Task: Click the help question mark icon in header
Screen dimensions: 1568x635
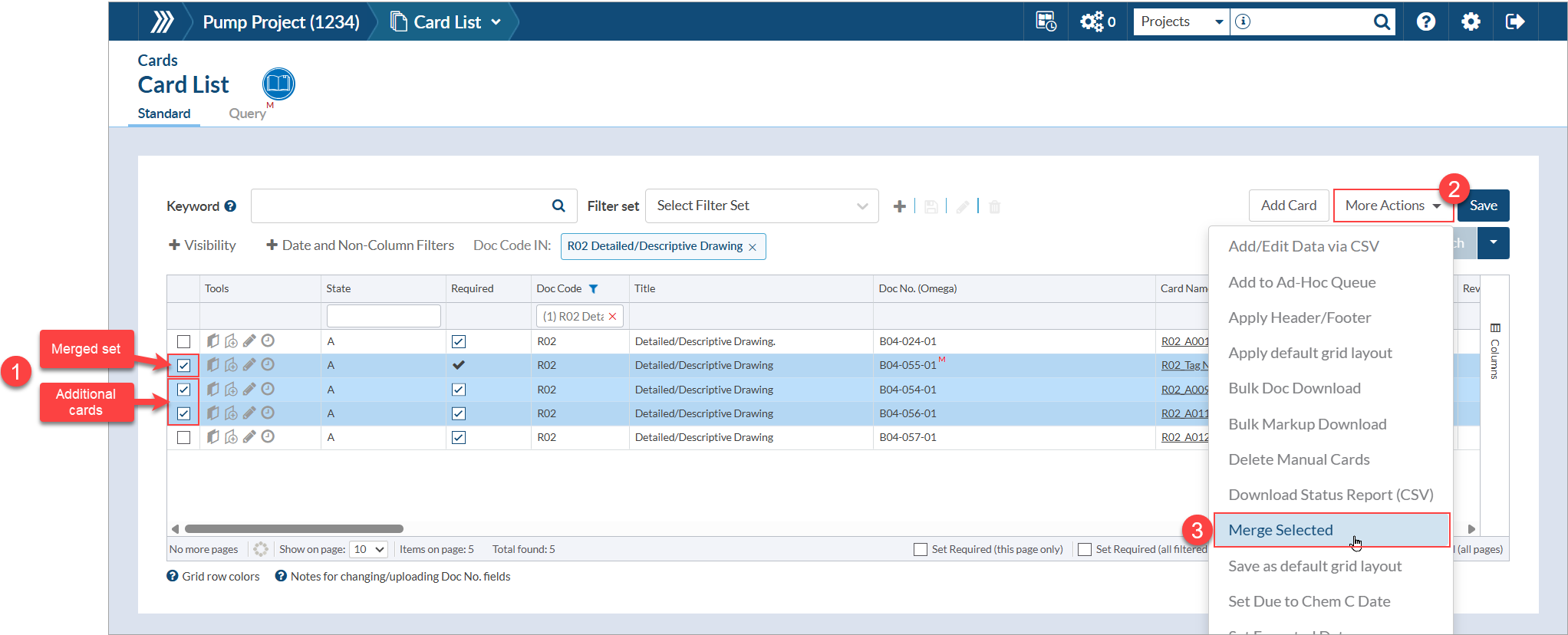Action: point(1425,21)
